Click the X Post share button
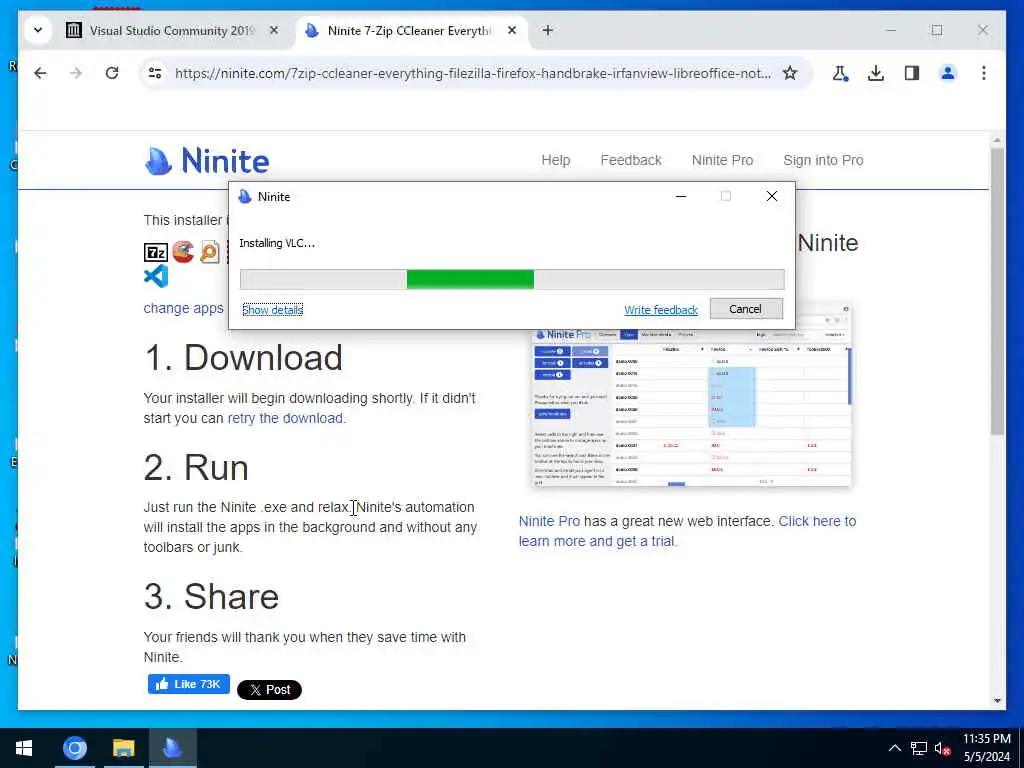The image size is (1024, 768). coord(269,690)
